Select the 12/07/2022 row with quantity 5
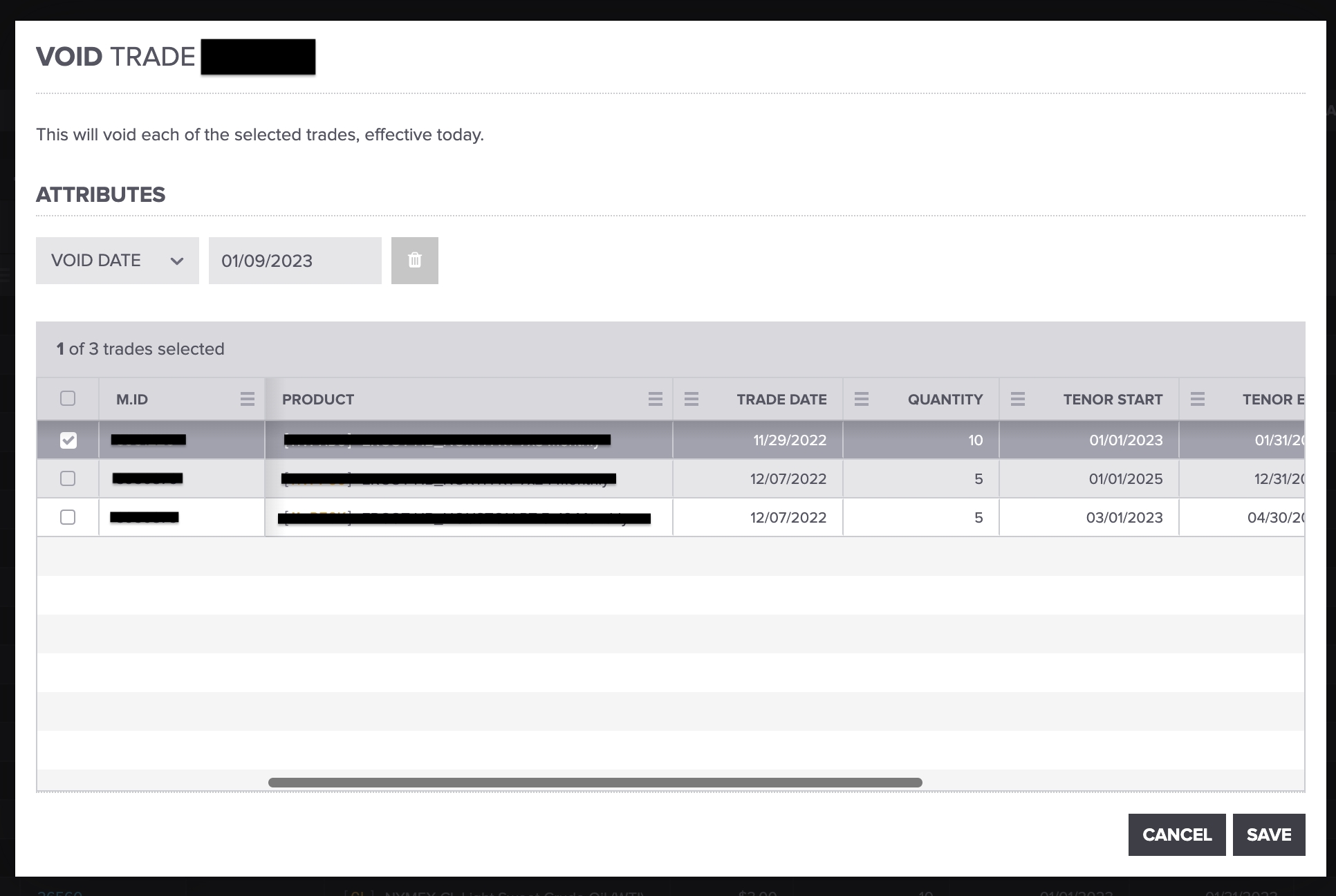The image size is (1336, 896). (x=788, y=478)
